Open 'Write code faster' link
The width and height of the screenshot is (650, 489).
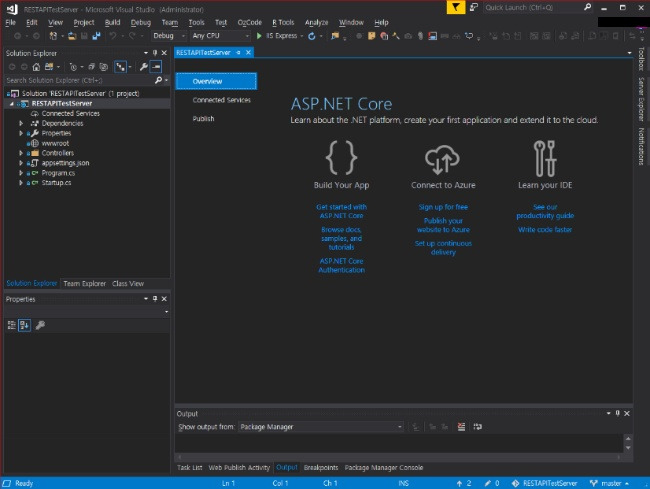pyautogui.click(x=545, y=230)
